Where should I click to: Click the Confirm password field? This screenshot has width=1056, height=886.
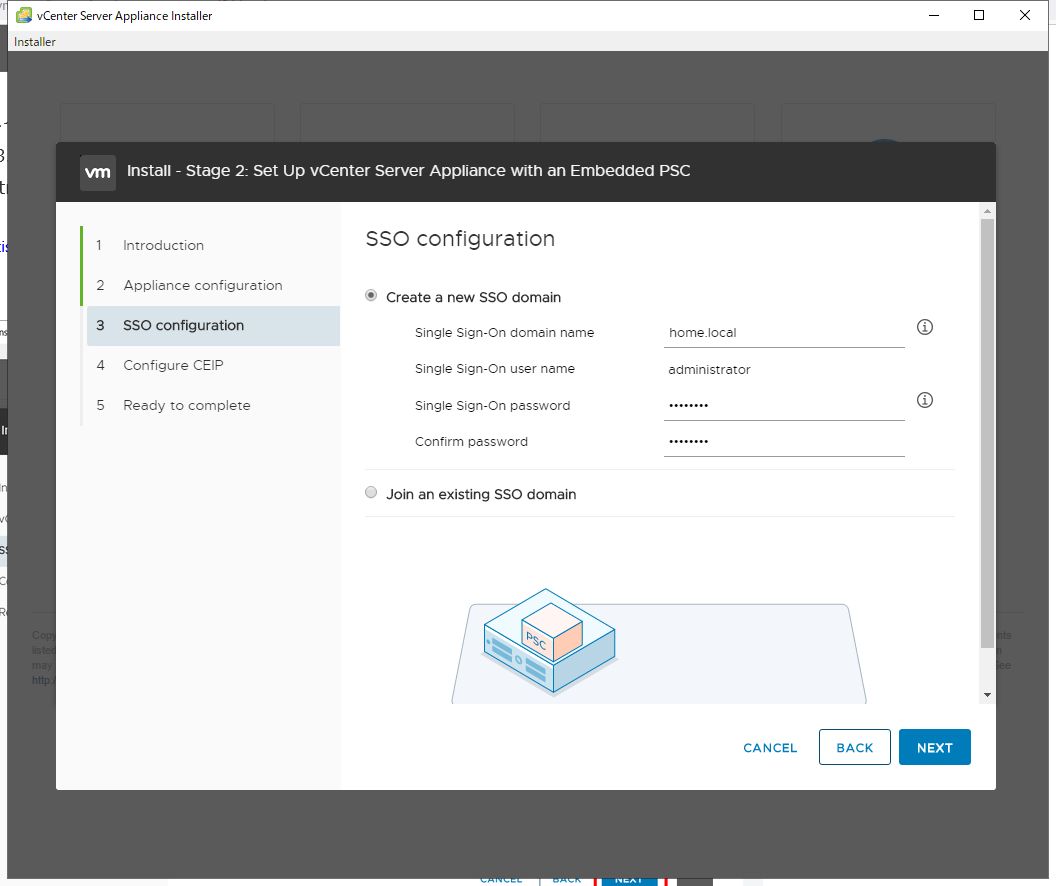pos(784,442)
